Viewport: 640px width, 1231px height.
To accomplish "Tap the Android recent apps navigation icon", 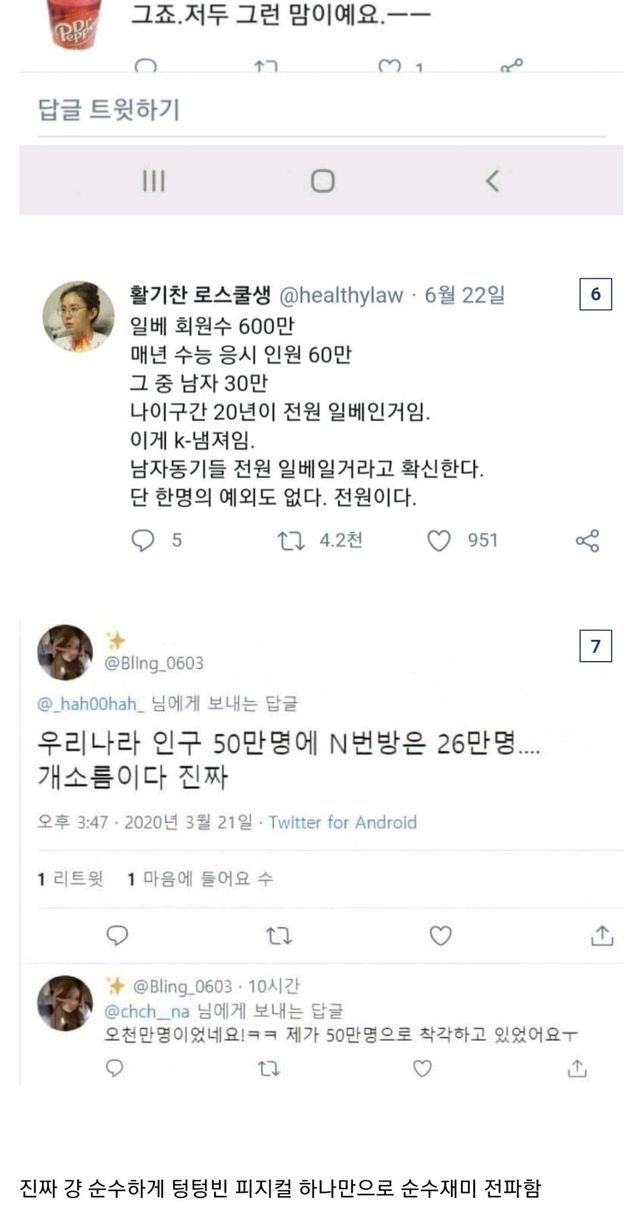I will tap(153, 181).
